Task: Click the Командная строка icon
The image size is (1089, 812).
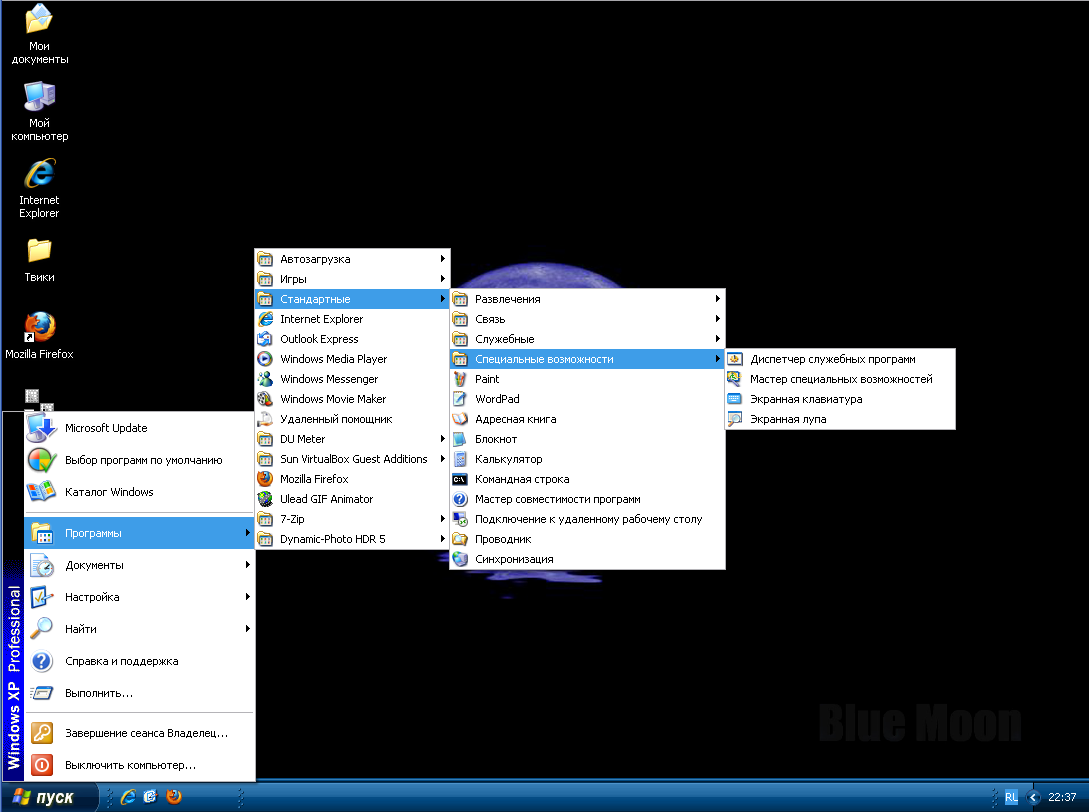Action: pos(460,479)
